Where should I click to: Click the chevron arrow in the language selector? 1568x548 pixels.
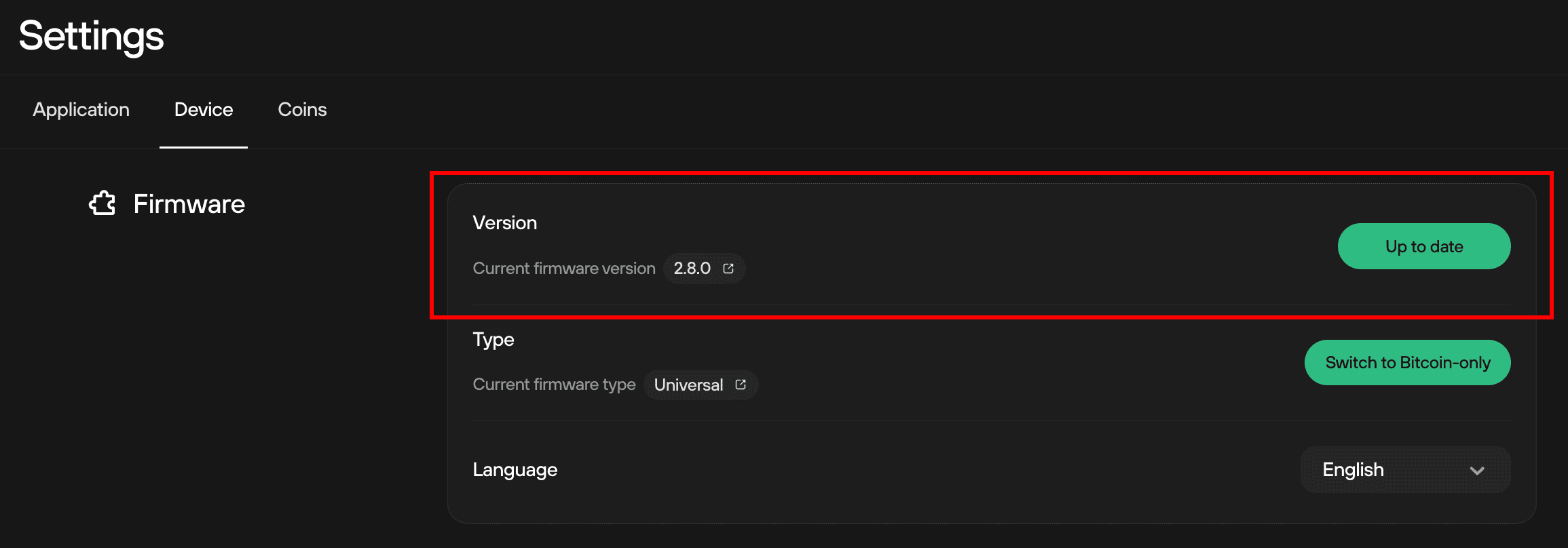[1477, 470]
